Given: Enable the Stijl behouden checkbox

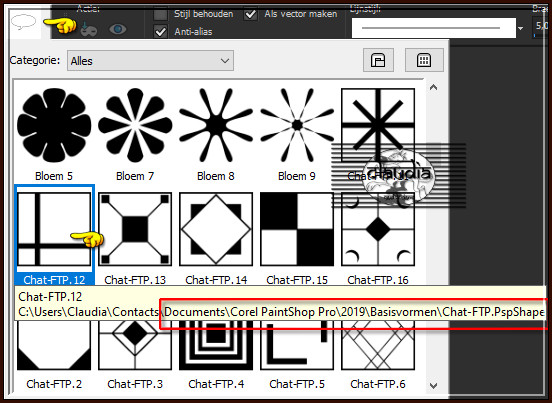Looking at the screenshot, I should 160,14.
